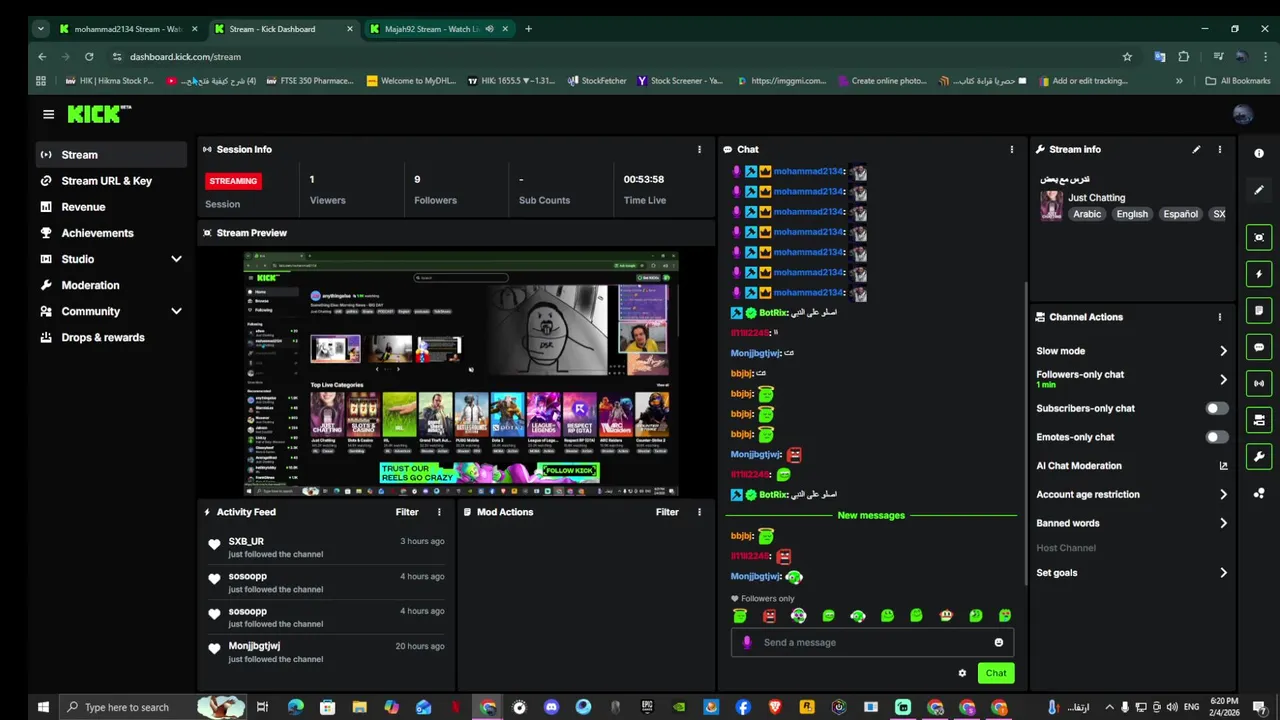Open the Windows Start menu

(43, 707)
